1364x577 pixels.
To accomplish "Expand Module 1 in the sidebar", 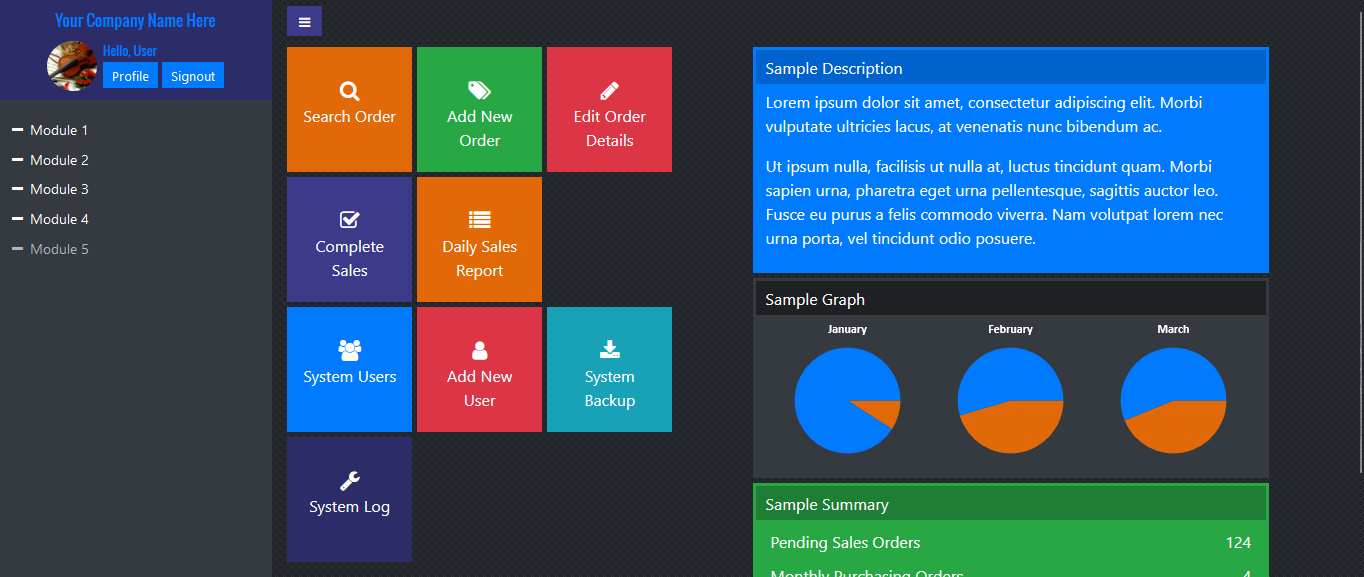I will point(59,130).
